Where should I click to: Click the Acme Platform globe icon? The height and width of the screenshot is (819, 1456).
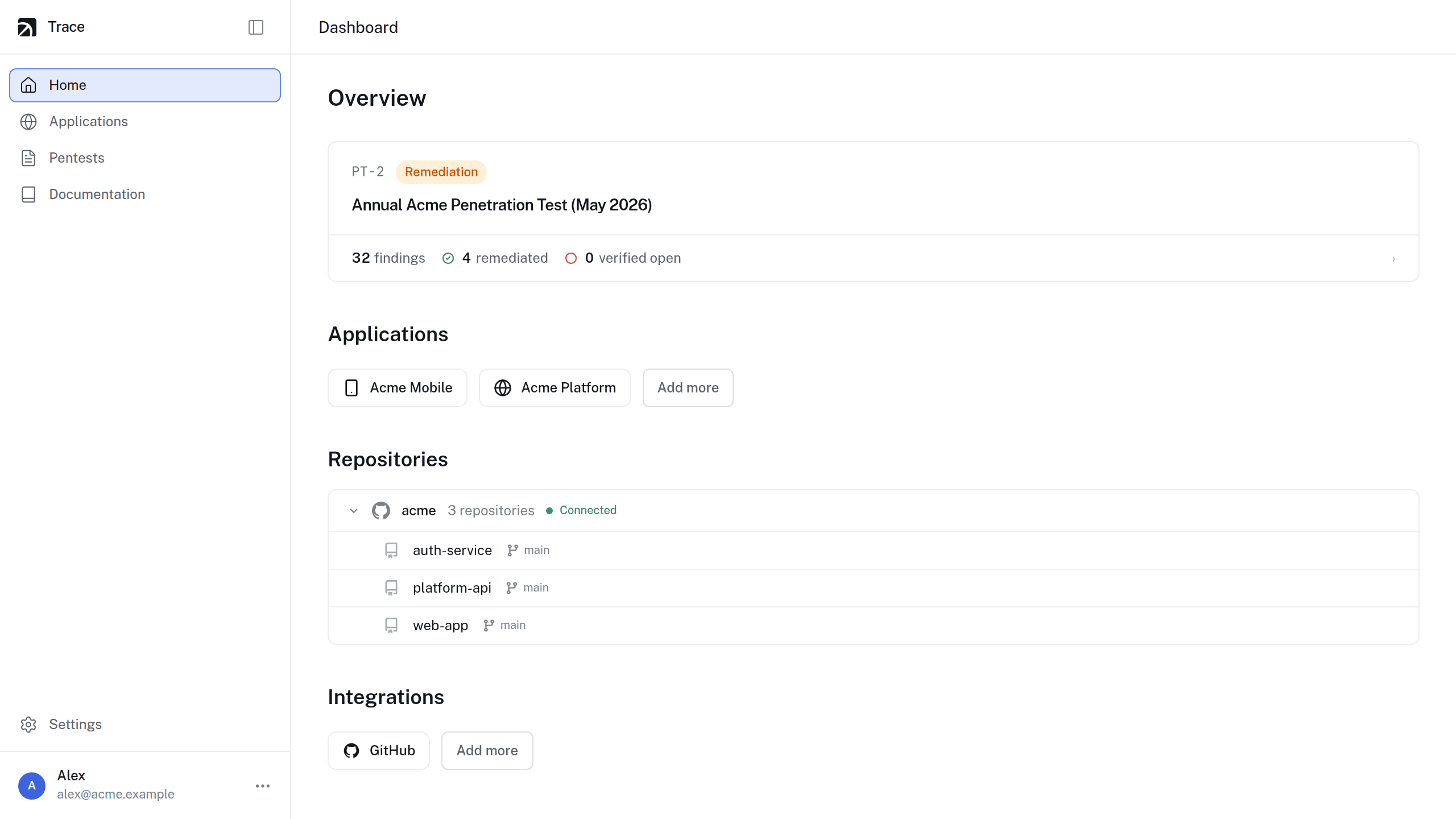[503, 388]
